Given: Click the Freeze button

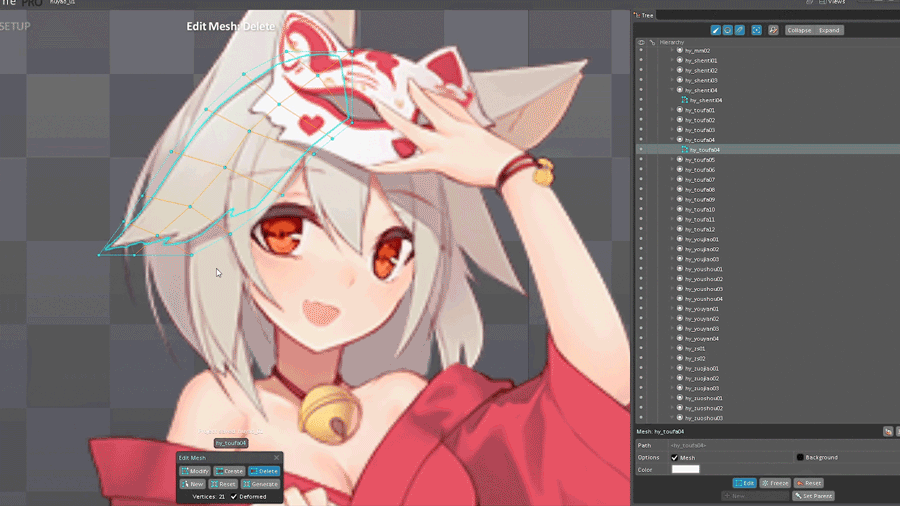Looking at the screenshot, I should [x=775, y=483].
